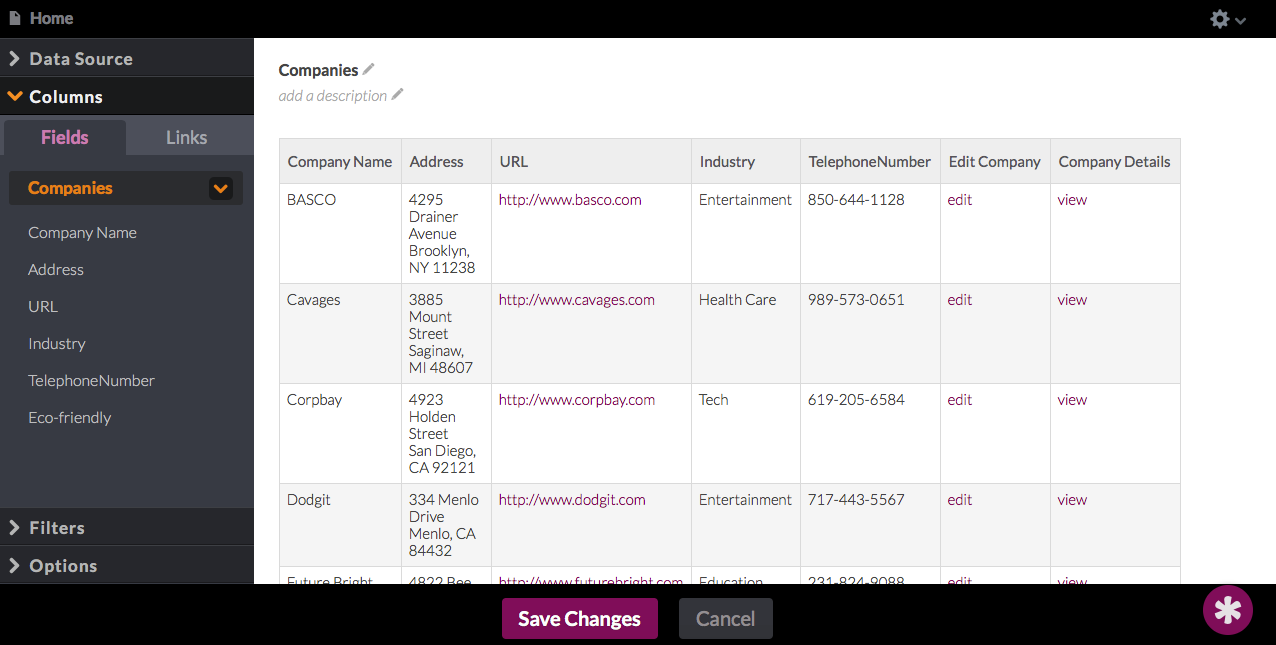1276x645 pixels.
Task: Select the URL column header
Action: click(591, 161)
